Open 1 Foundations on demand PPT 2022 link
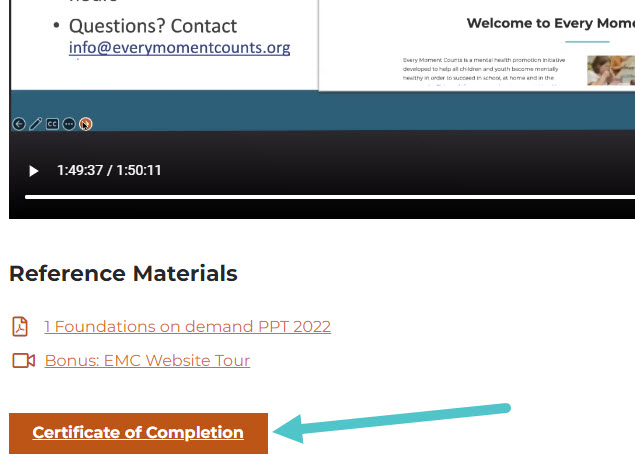This screenshot has height=465, width=635. tap(188, 326)
